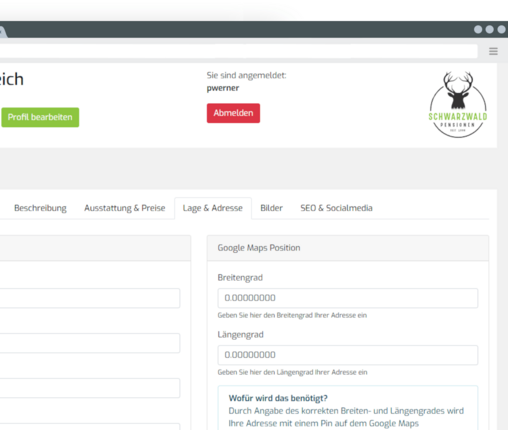Click the Profil bearbeiten button
The image size is (508, 430).
40,117
